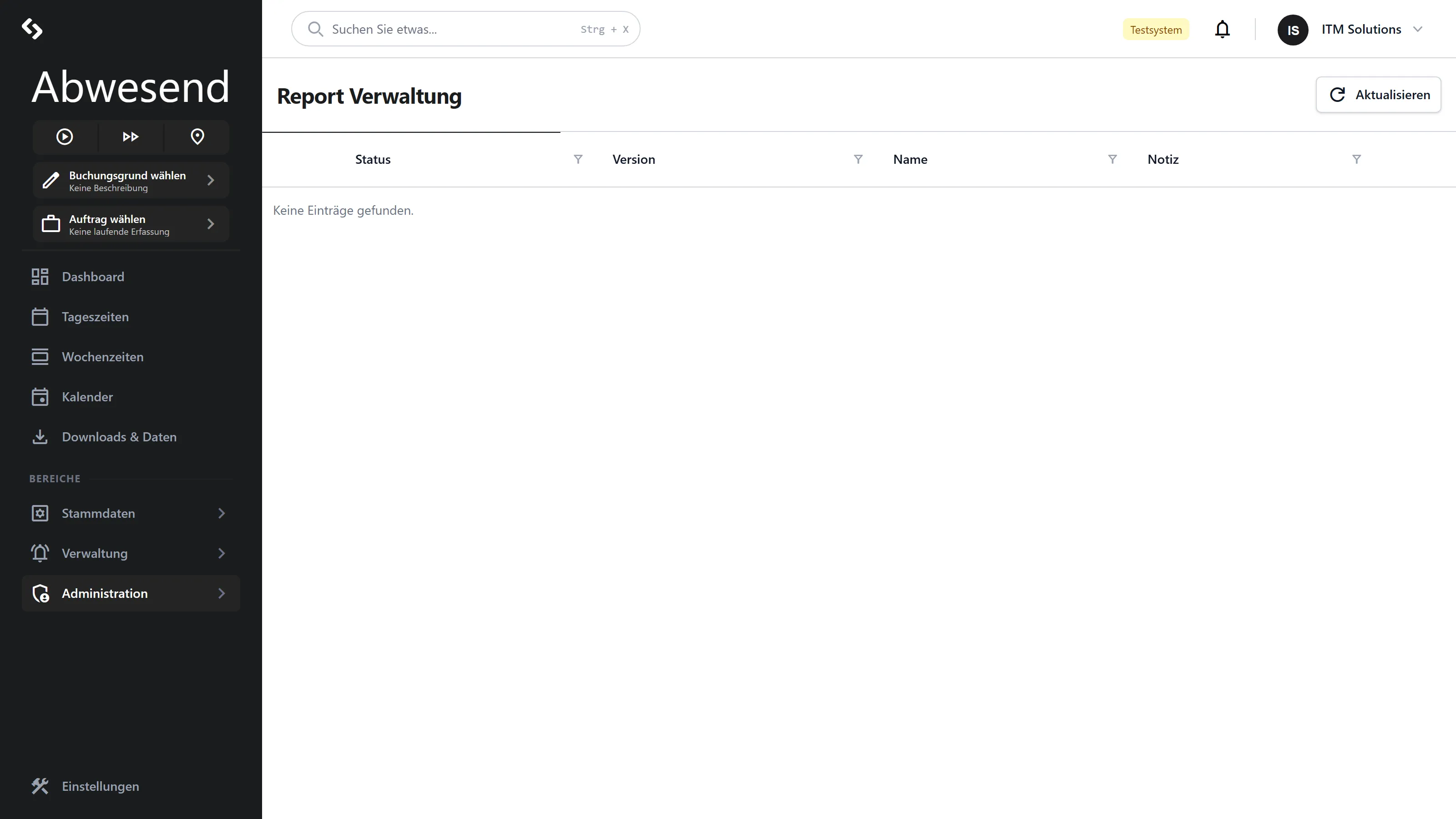Select Stammdaten label in sidebar

98,514
